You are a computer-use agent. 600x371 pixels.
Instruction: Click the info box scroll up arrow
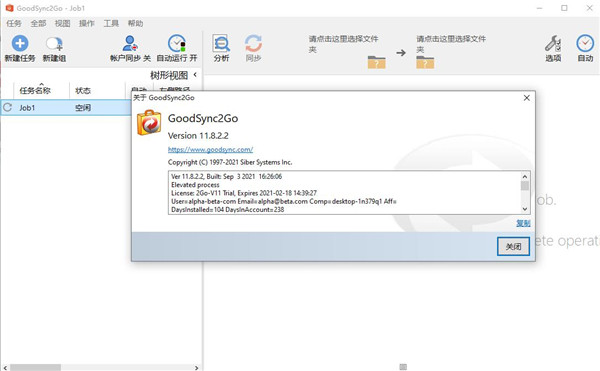(x=525, y=176)
